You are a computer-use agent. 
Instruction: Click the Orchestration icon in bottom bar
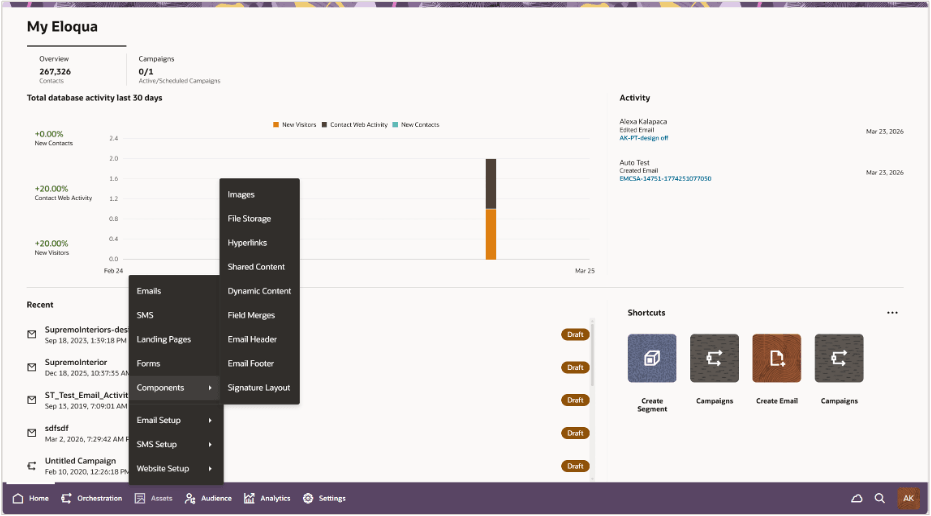66,498
